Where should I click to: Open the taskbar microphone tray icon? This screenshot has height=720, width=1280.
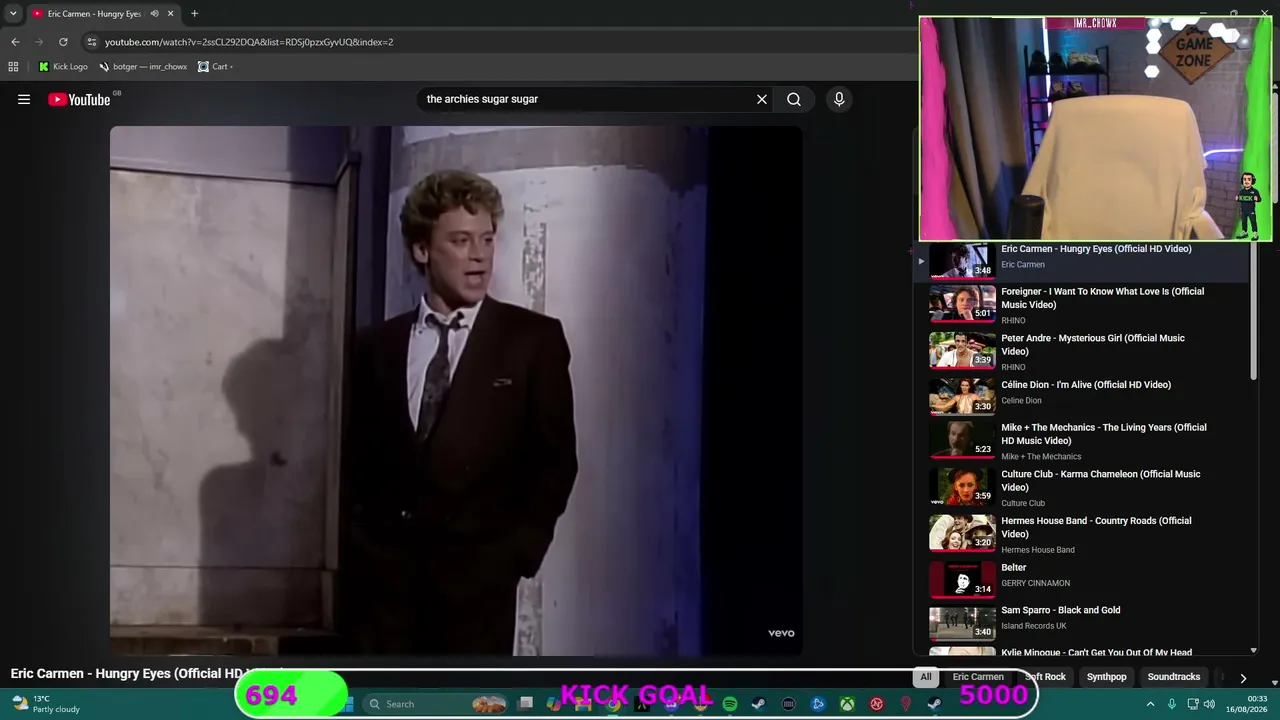(x=1172, y=704)
